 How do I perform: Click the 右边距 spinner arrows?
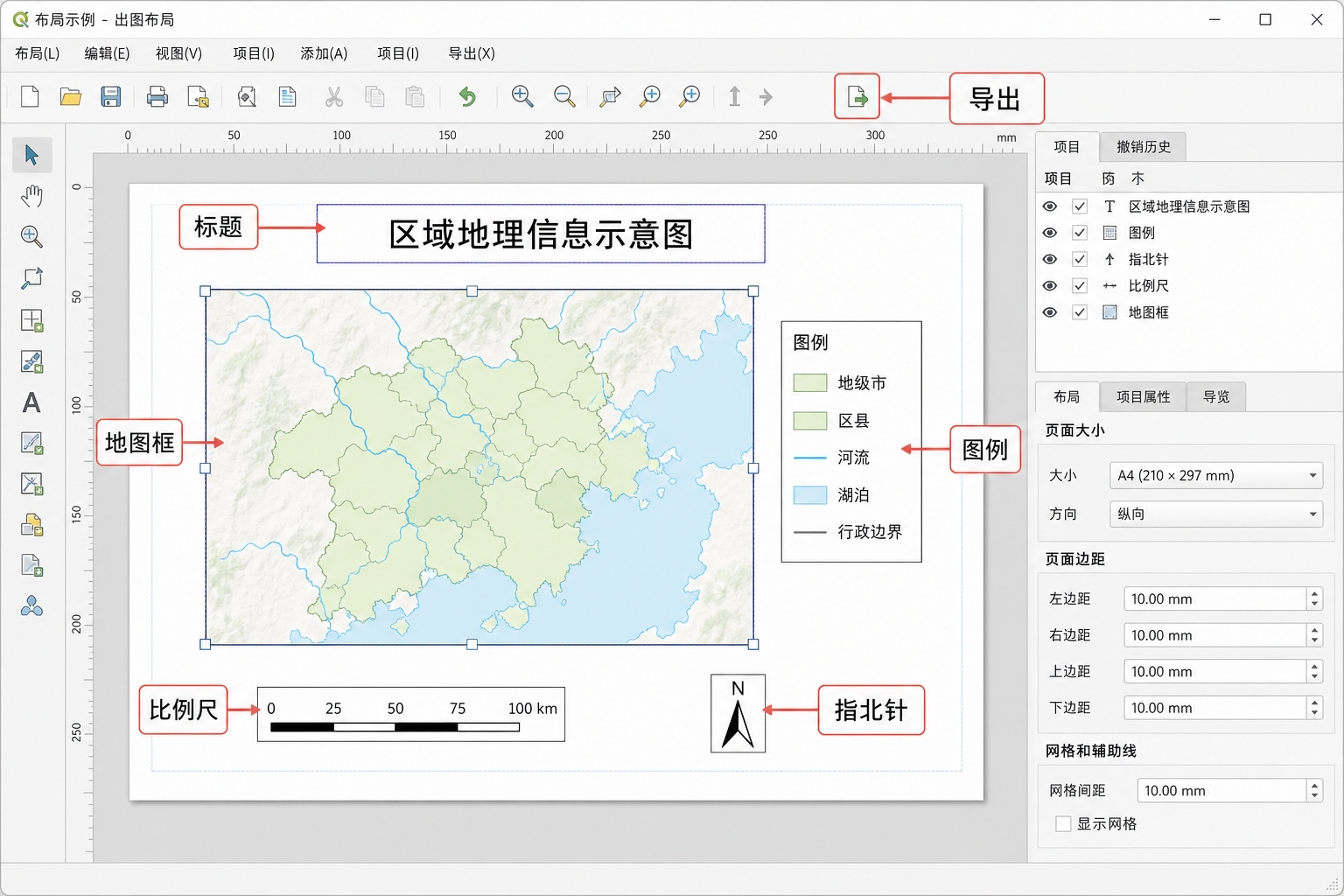point(1314,635)
